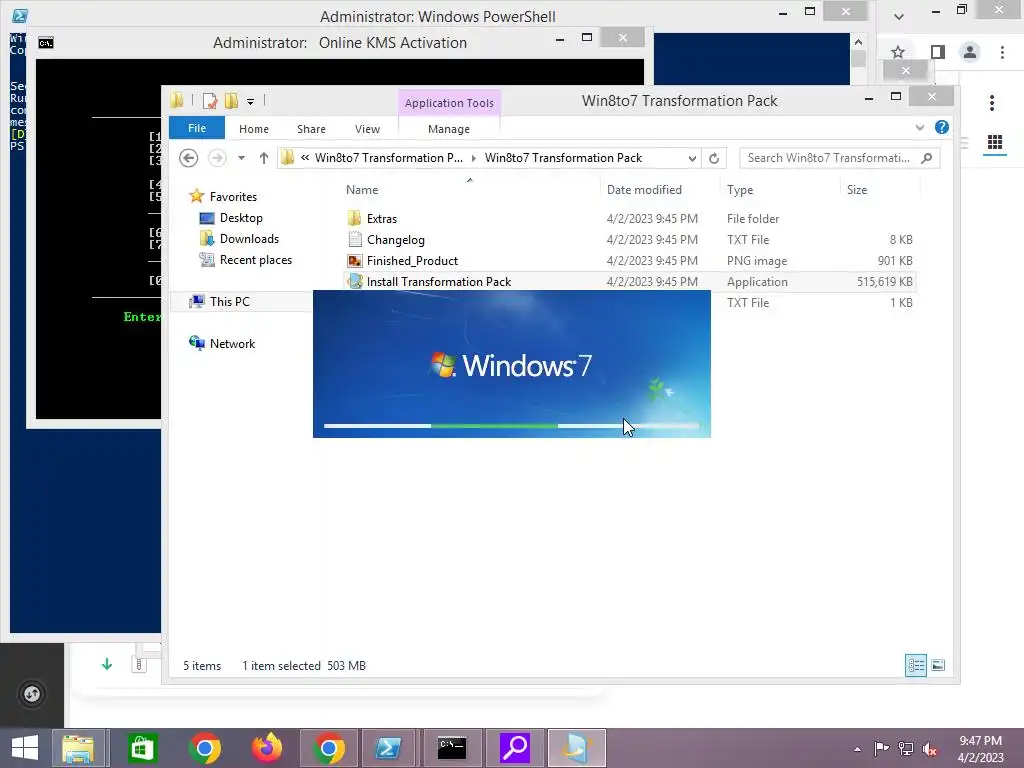Open the recent locations dropdown arrow
1024x768 pixels.
click(x=241, y=158)
